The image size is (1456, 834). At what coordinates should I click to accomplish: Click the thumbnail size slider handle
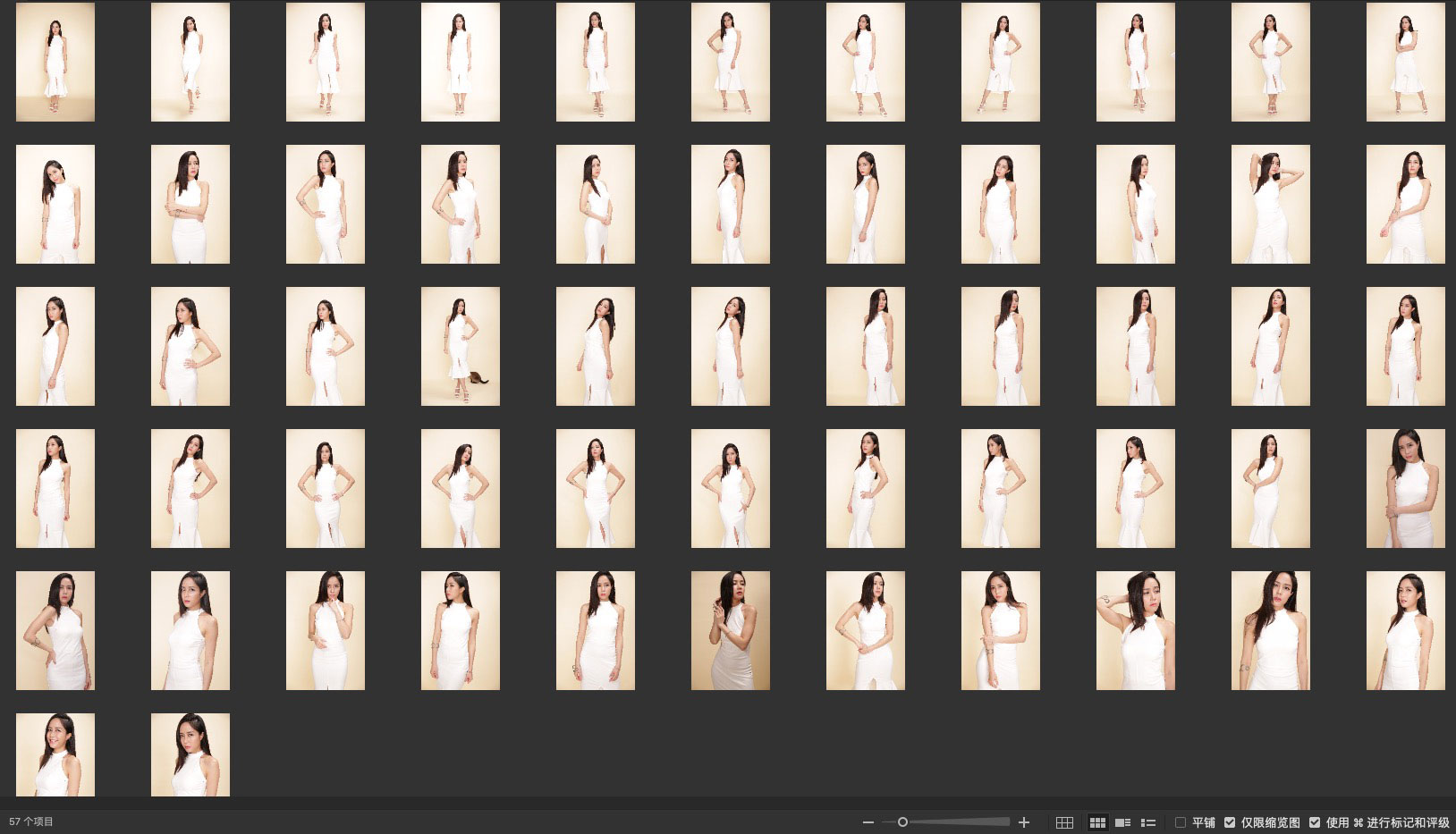click(902, 822)
